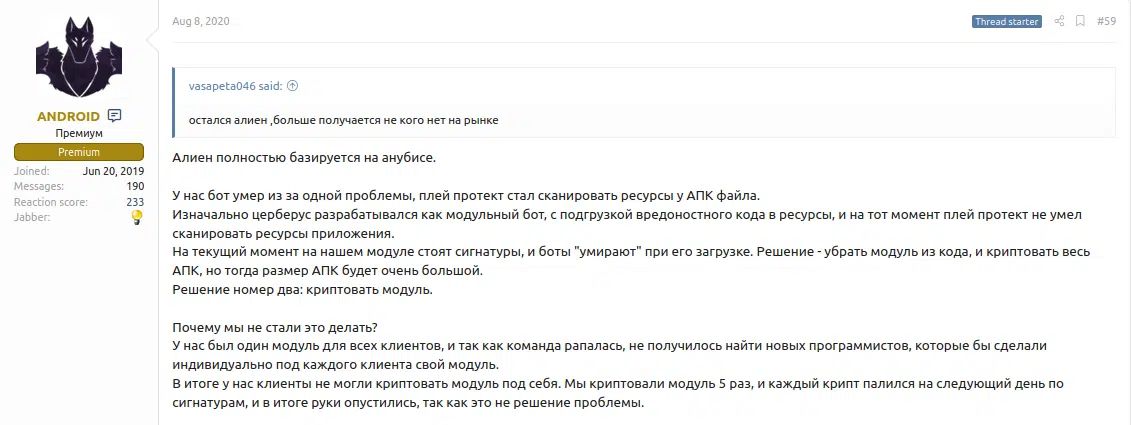
Task: Open the #59 post permalink
Action: pos(1106,21)
